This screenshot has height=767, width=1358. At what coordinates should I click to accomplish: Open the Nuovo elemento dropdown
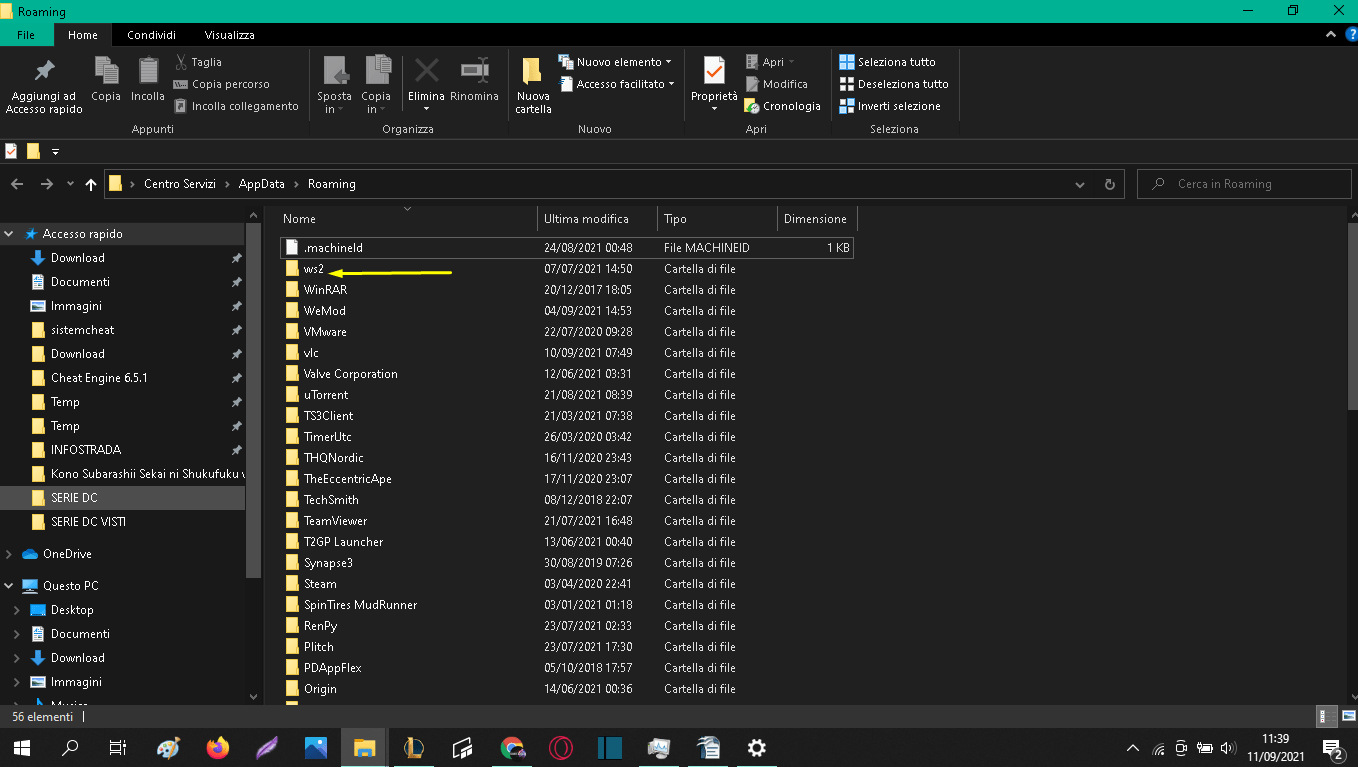tap(615, 62)
